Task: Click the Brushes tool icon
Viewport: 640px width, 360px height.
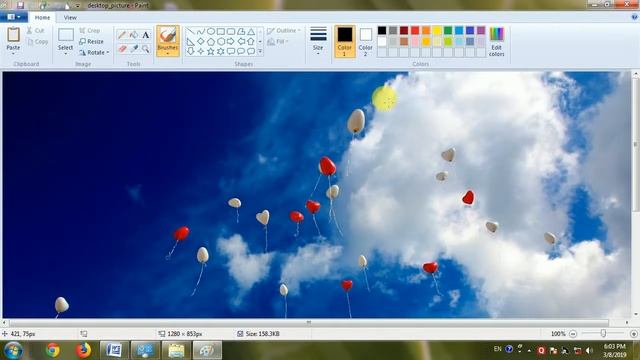Action: (x=168, y=36)
